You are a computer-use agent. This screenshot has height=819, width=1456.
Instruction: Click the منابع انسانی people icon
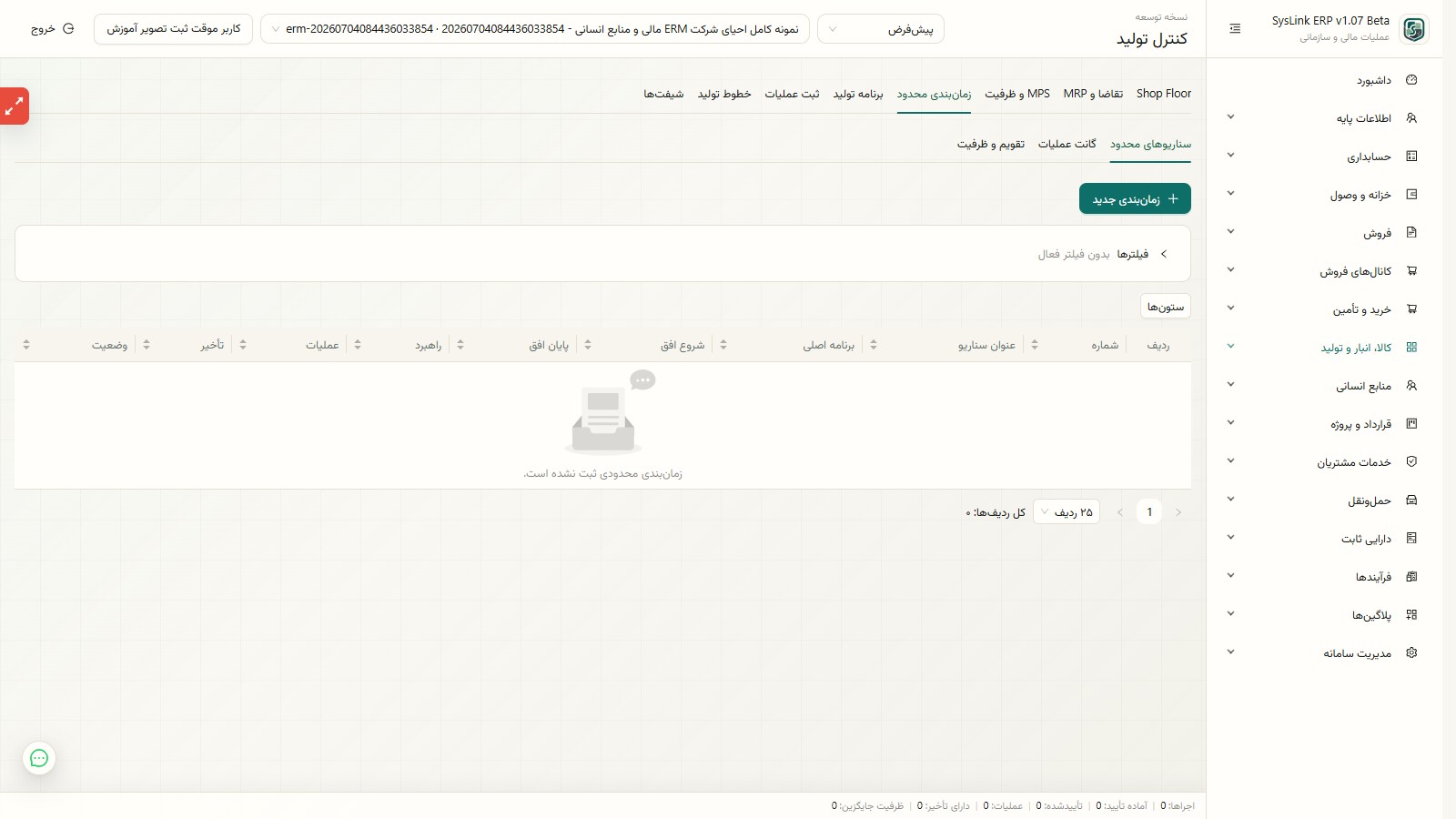point(1411,386)
